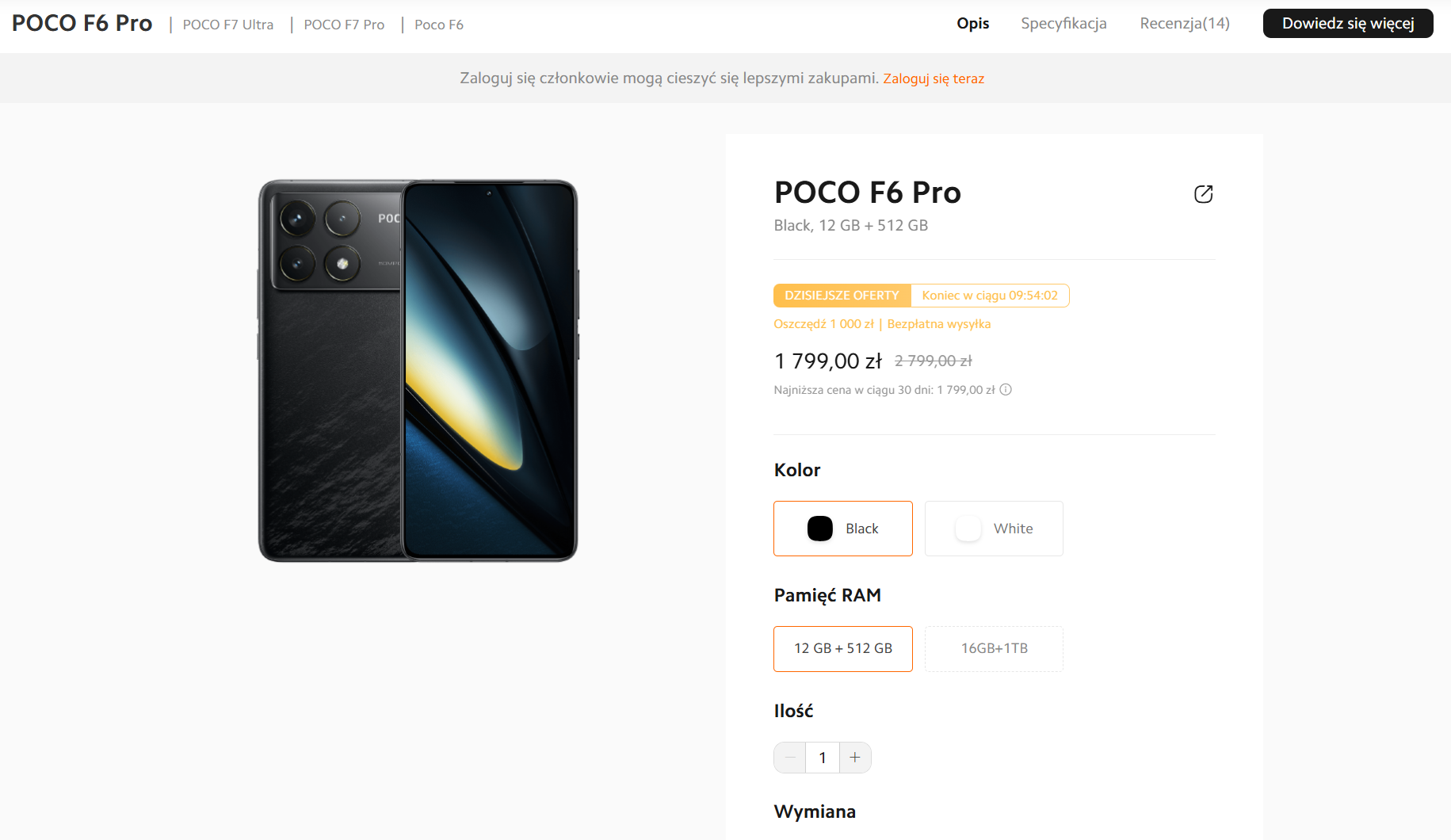Select the Black color option
Image resolution: width=1451 pixels, height=840 pixels.
[843, 529]
